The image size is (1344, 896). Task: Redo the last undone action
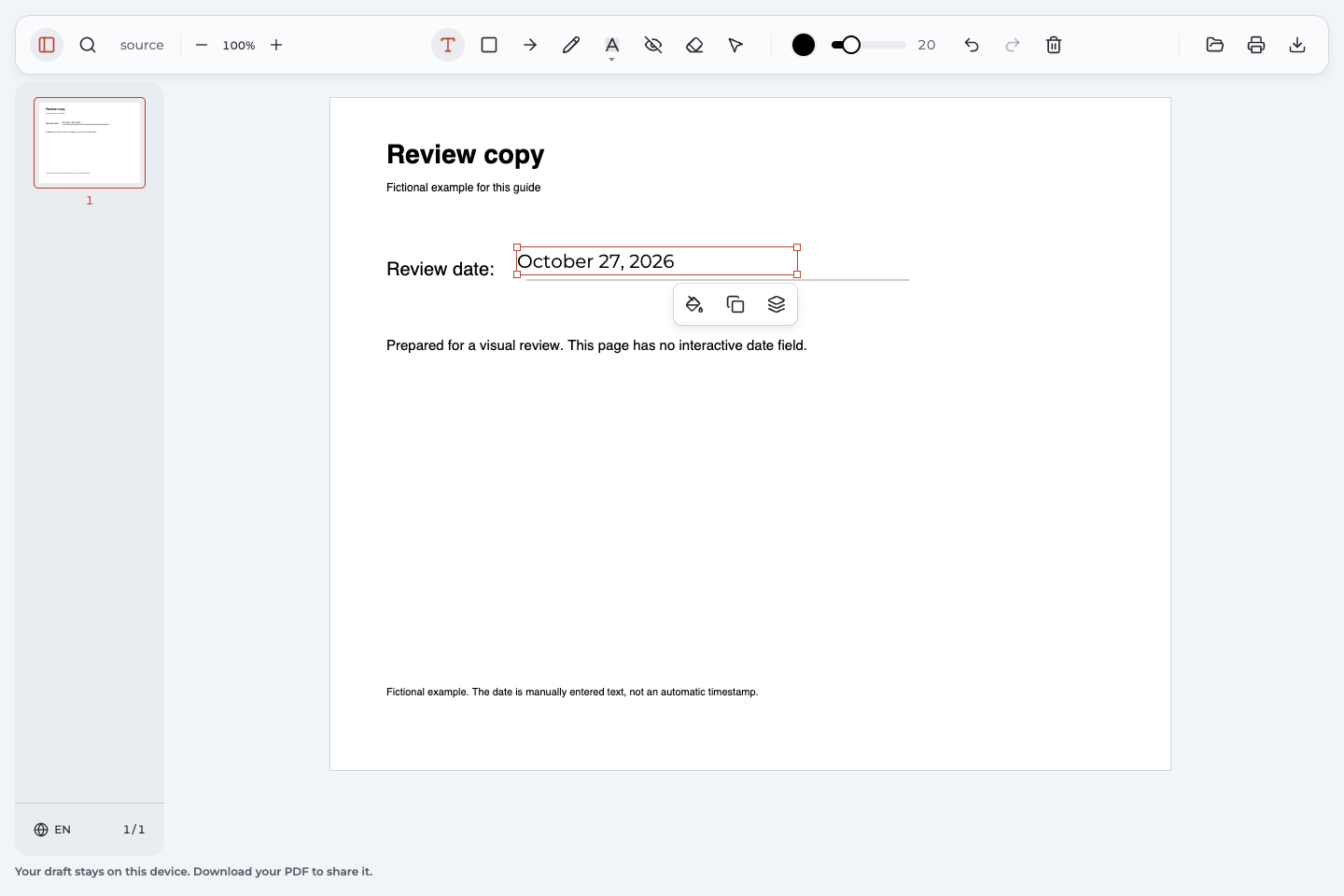1013,45
